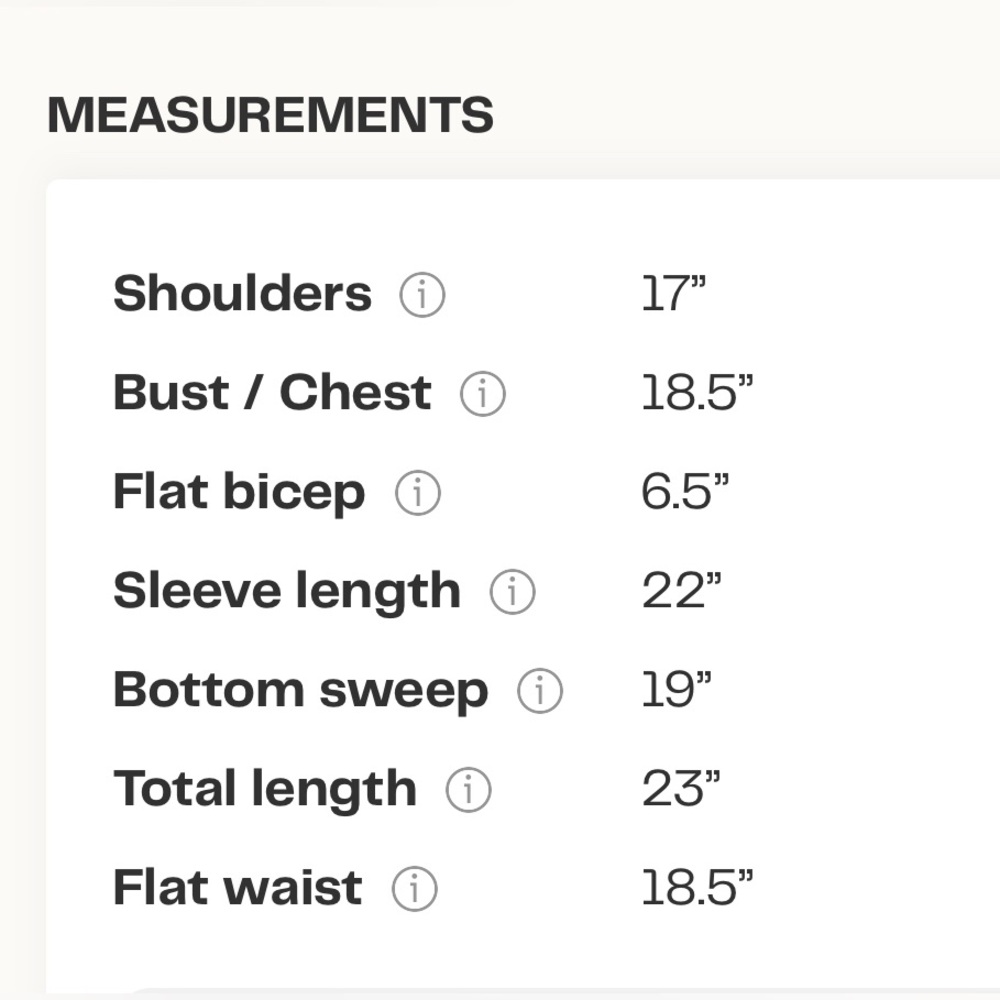Show the Flat waist info icon details

[x=414, y=889]
